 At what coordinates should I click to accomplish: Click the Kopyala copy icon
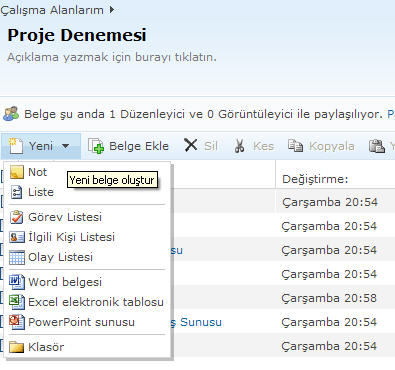click(x=295, y=146)
